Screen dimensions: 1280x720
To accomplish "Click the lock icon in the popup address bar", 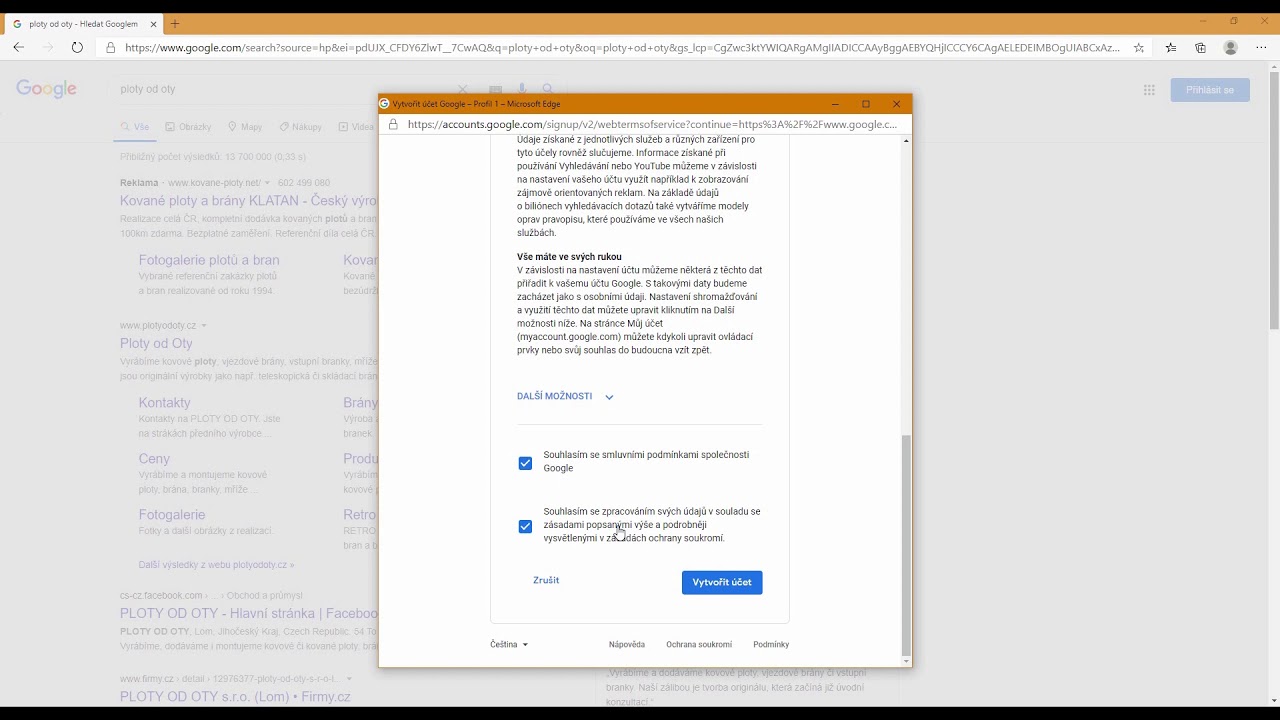I will coord(393,124).
